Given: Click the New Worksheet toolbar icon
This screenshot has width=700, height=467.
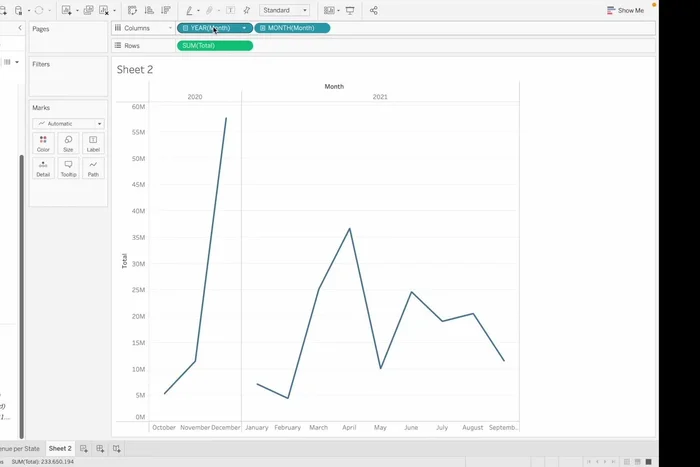Looking at the screenshot, I should click(67, 10).
